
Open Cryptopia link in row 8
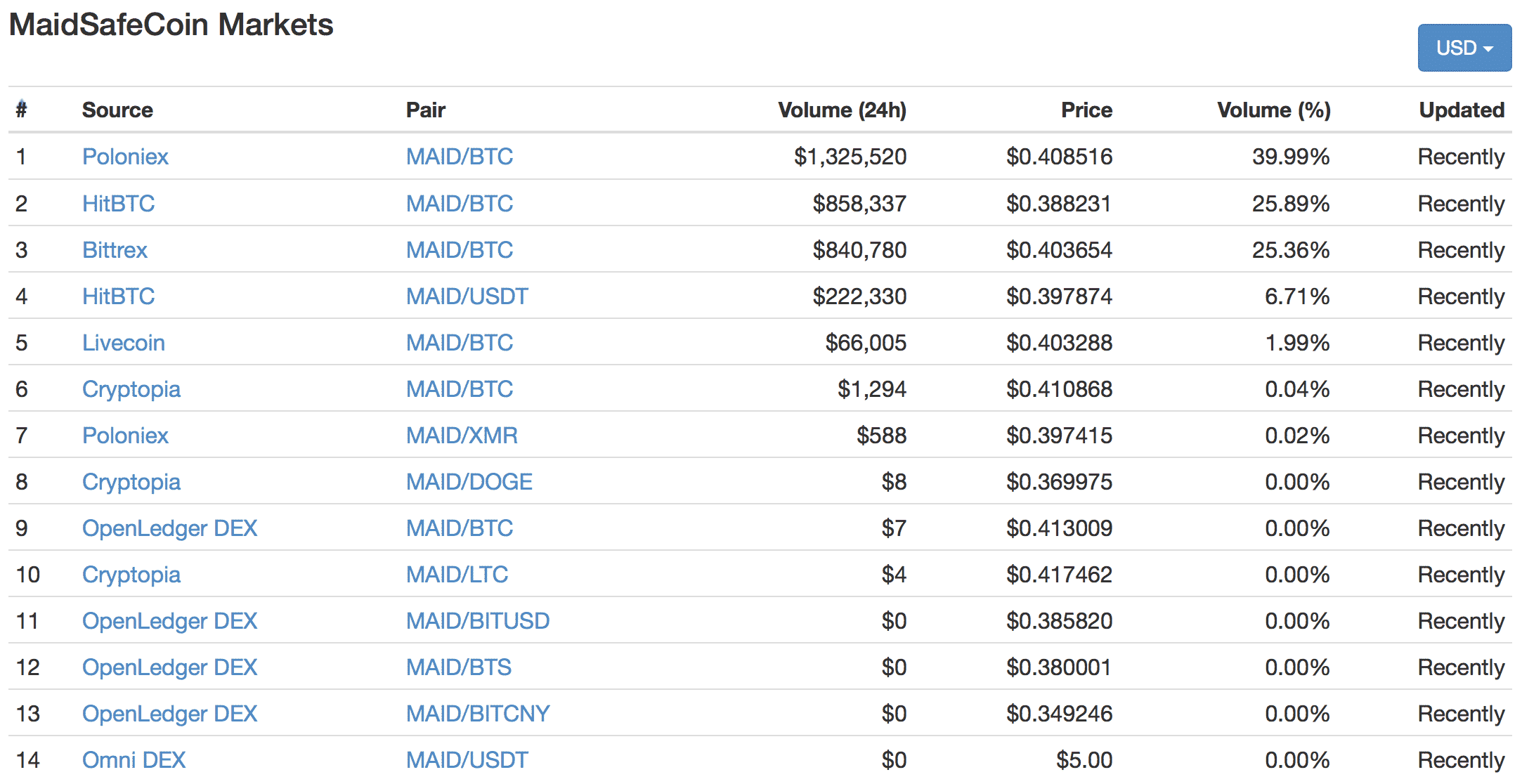(x=131, y=481)
